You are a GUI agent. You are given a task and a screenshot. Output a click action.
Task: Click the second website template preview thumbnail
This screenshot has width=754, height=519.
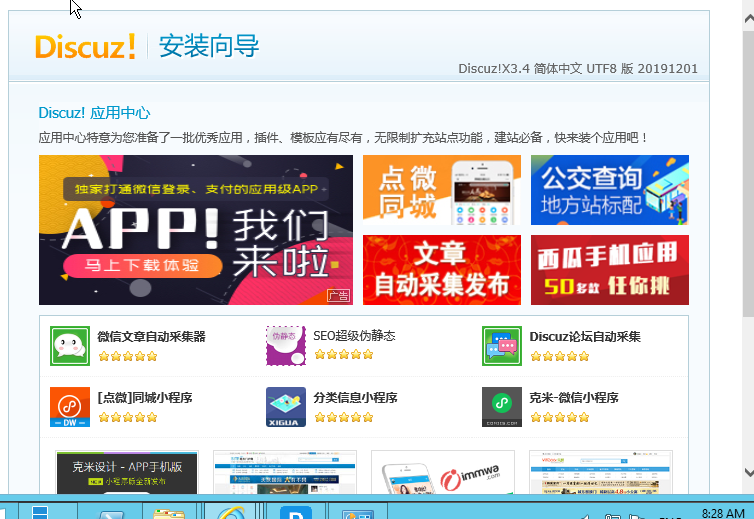[285, 472]
